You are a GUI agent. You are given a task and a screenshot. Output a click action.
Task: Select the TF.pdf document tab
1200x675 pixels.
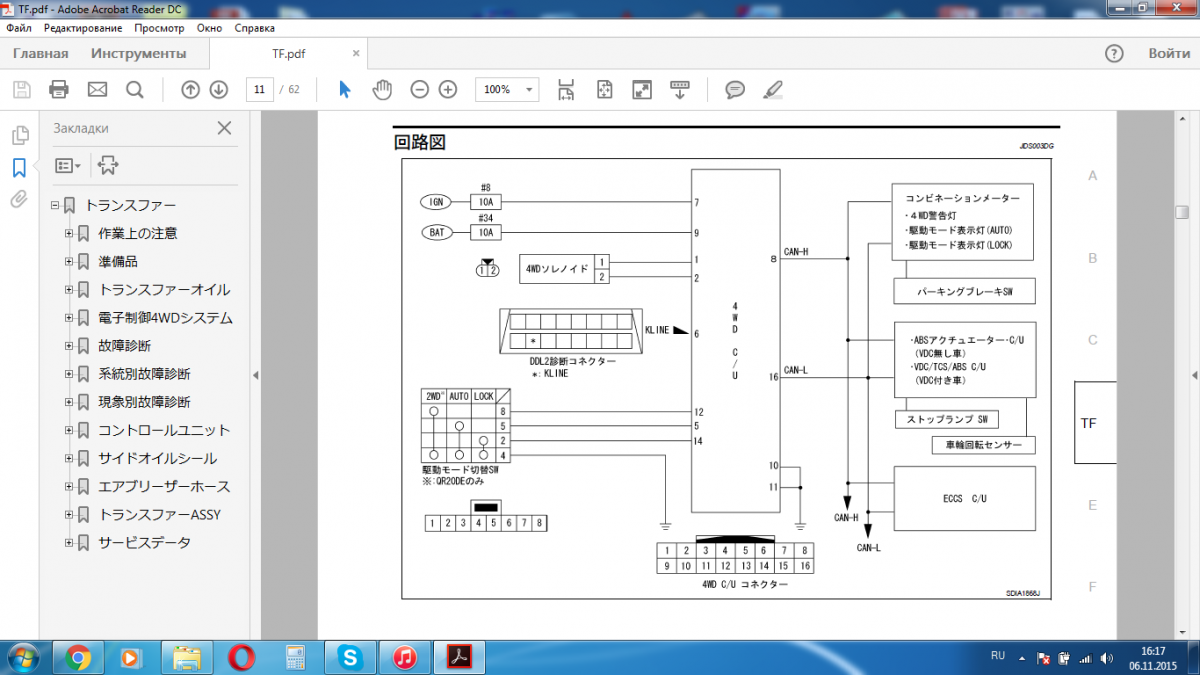289,54
